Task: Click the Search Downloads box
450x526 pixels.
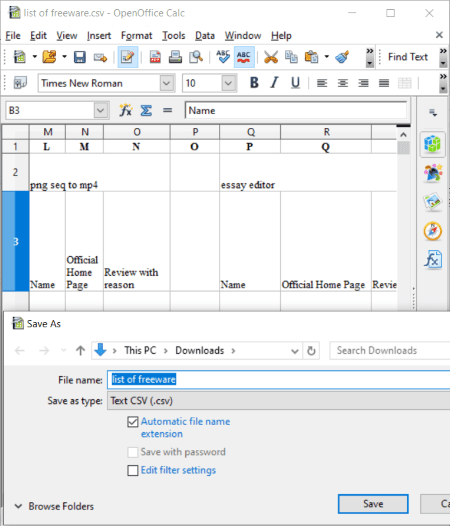Action: pos(390,351)
